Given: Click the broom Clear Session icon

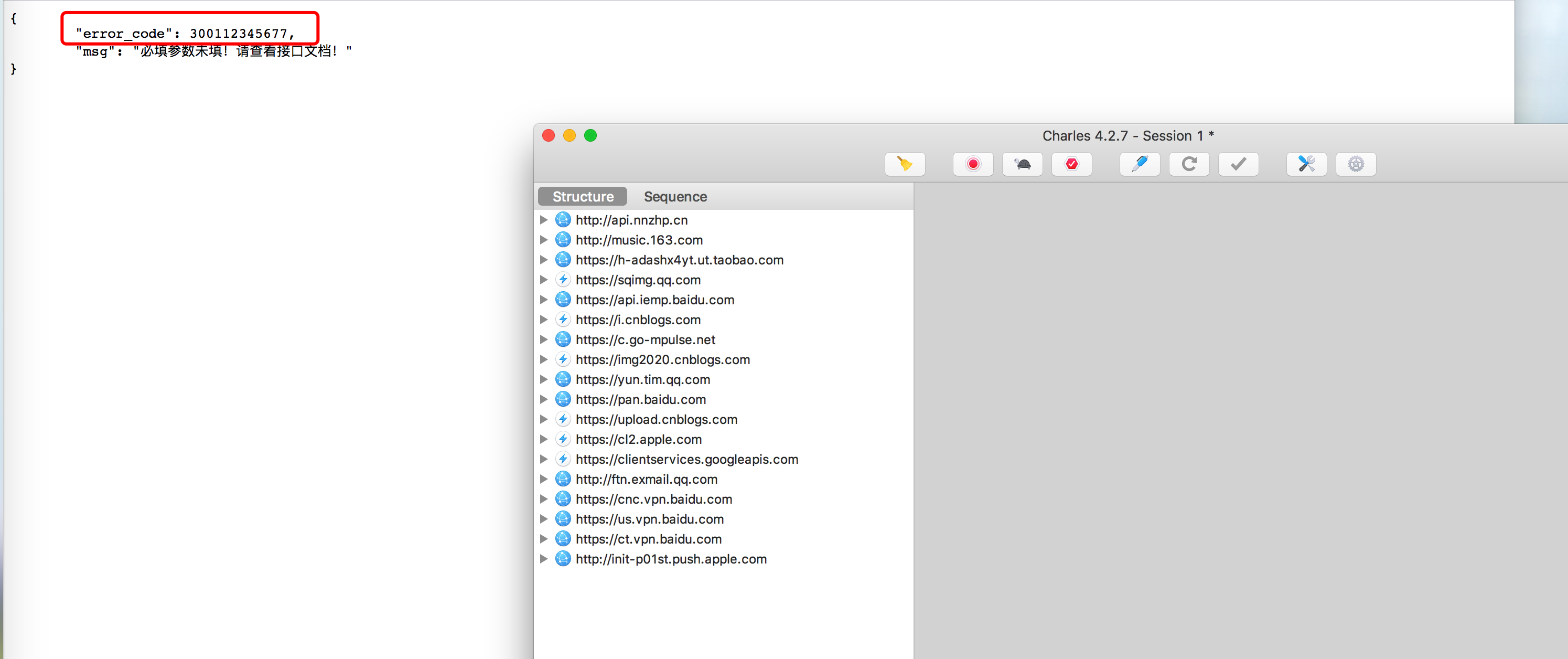Looking at the screenshot, I should 905,164.
